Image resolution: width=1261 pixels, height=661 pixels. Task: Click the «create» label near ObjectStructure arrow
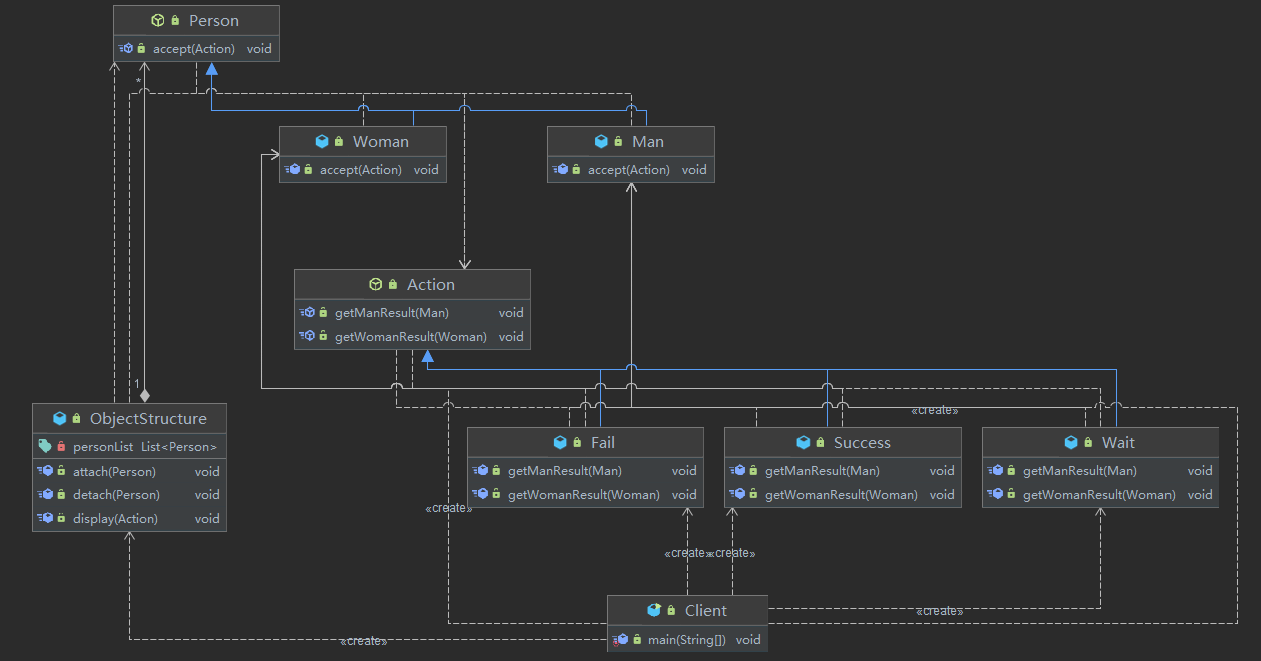[x=363, y=641]
